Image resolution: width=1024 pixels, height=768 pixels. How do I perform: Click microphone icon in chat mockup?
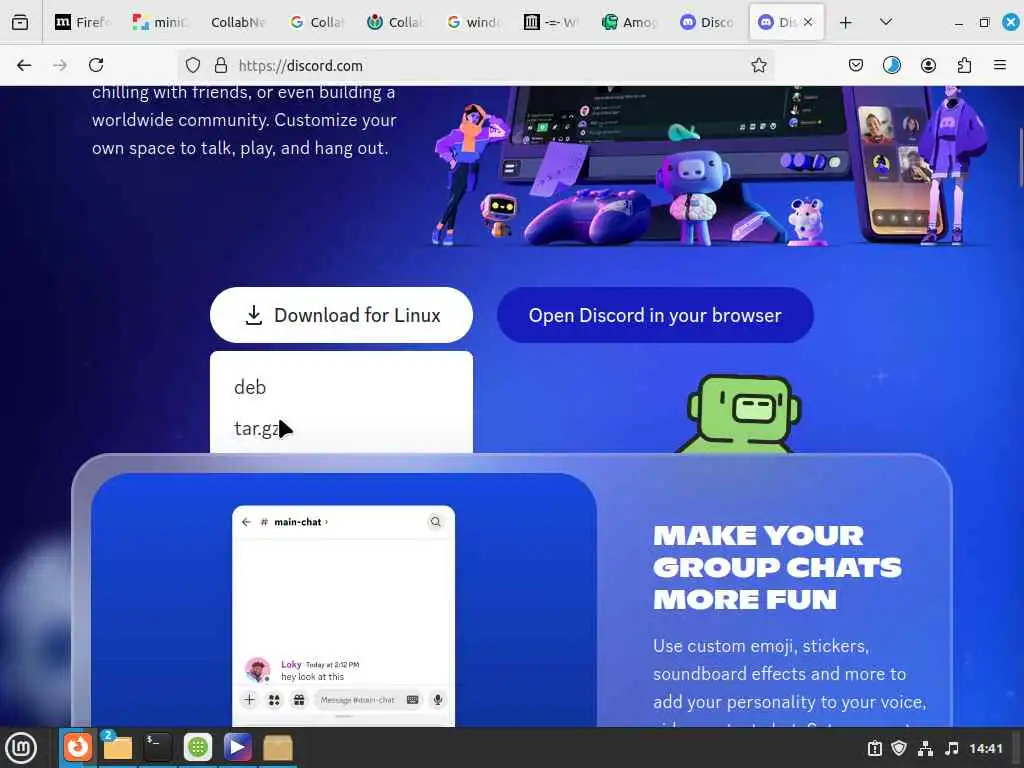(x=438, y=700)
